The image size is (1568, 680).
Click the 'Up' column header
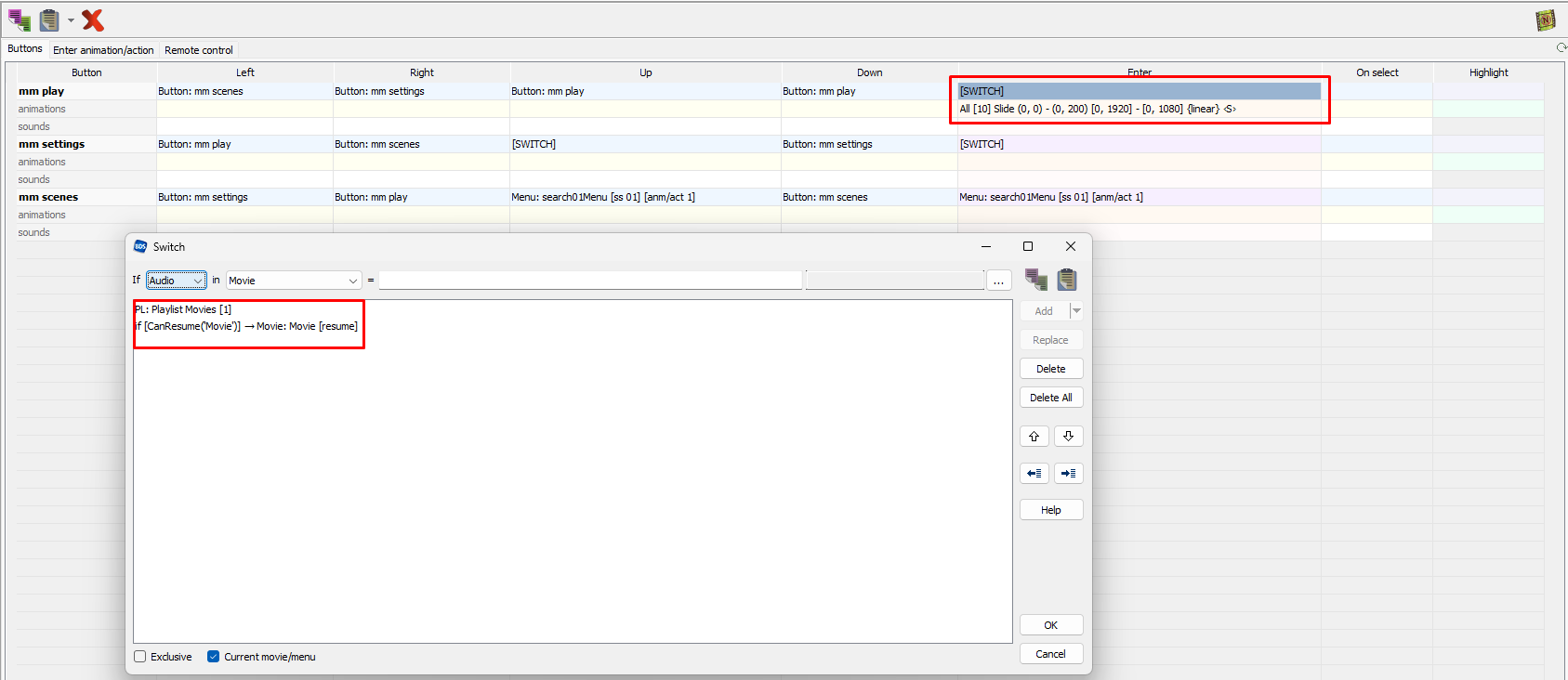pyautogui.click(x=646, y=72)
